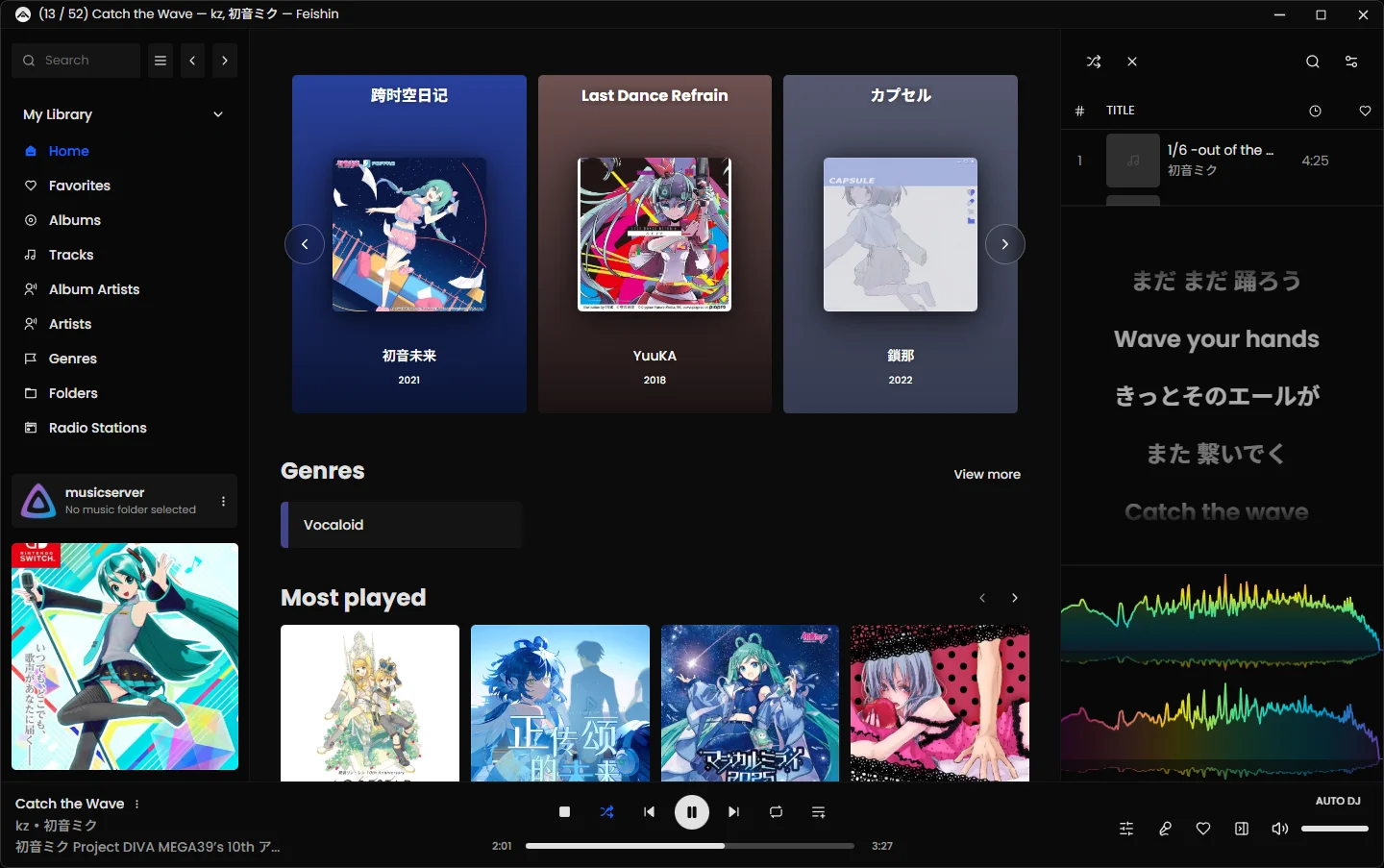1384x868 pixels.
Task: Open the app hamburger menu beside Search
Action: [161, 61]
